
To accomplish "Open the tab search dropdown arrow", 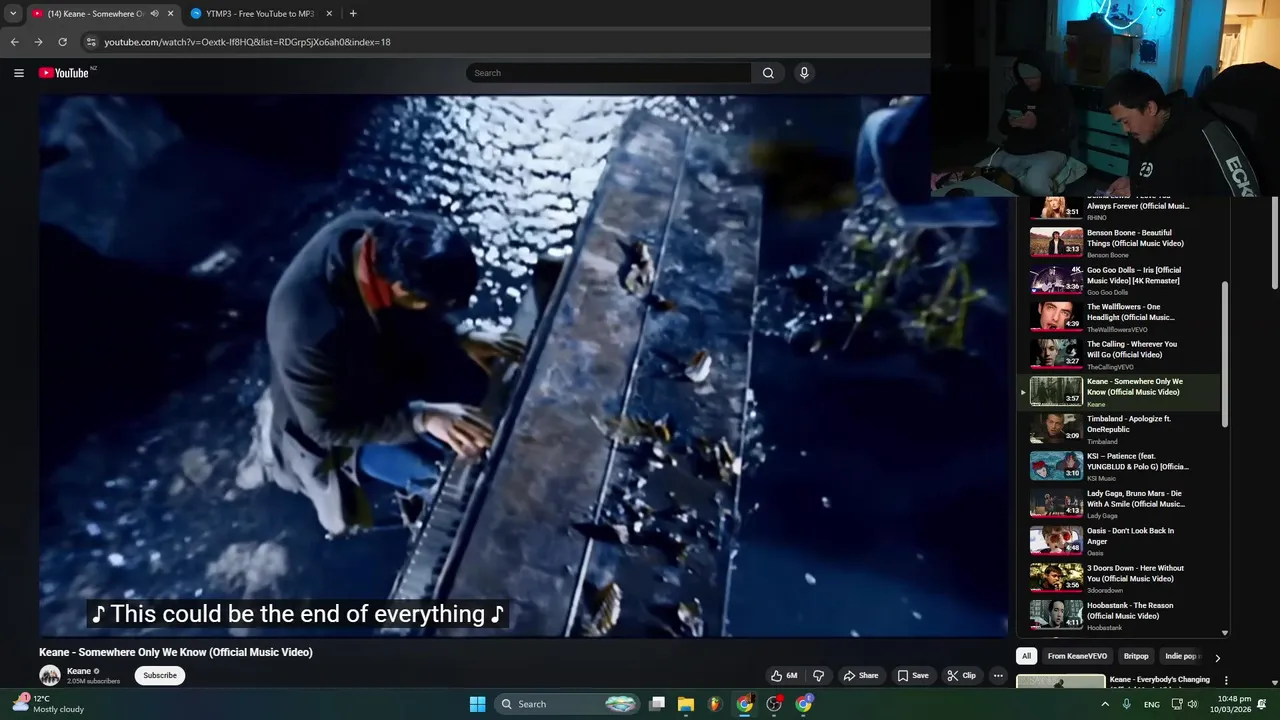I will point(13,14).
